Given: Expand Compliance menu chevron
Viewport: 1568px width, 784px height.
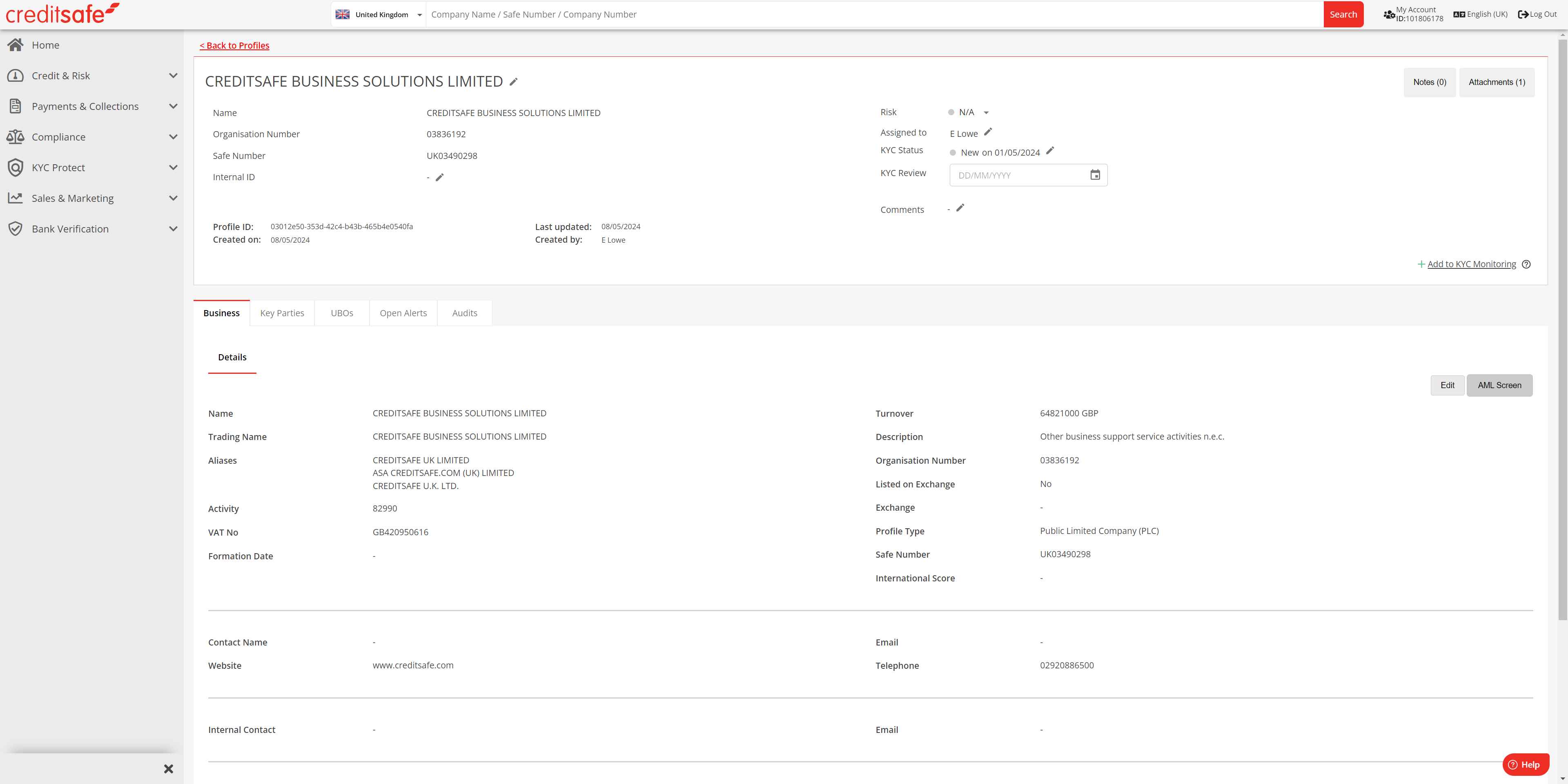Looking at the screenshot, I should pos(173,136).
